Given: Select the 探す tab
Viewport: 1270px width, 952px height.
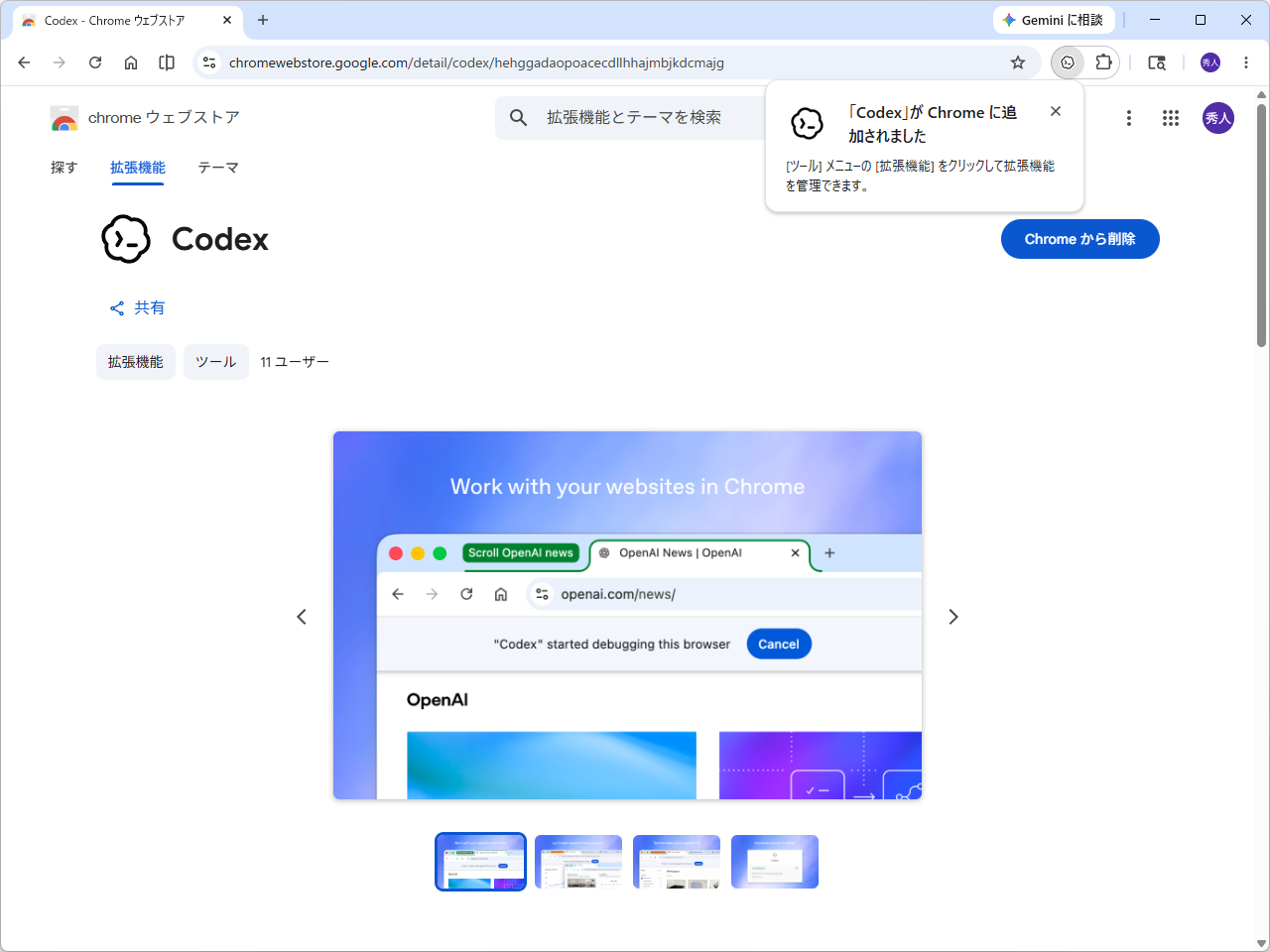Looking at the screenshot, I should click(x=64, y=168).
